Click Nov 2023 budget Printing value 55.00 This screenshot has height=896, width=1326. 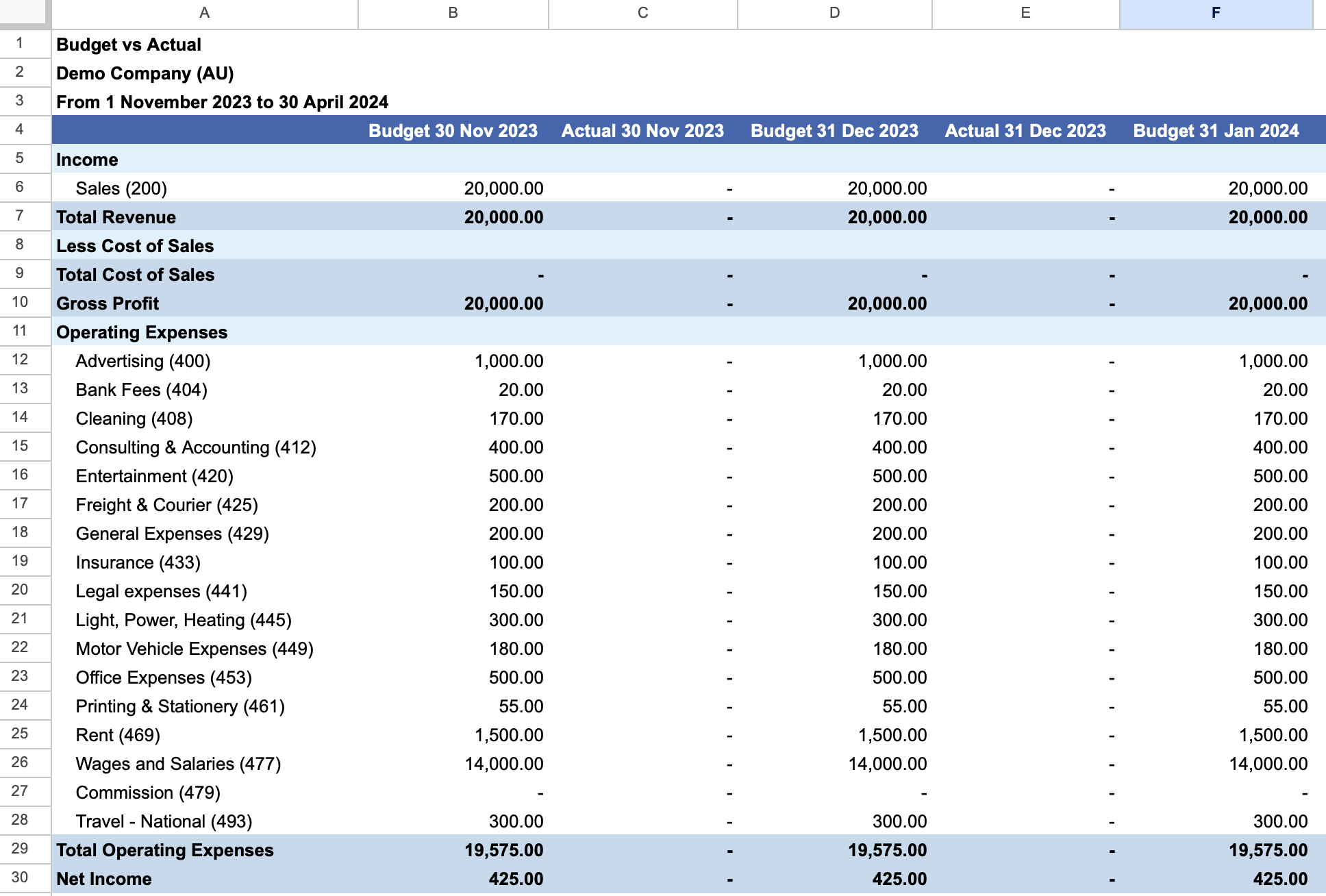[x=453, y=706]
